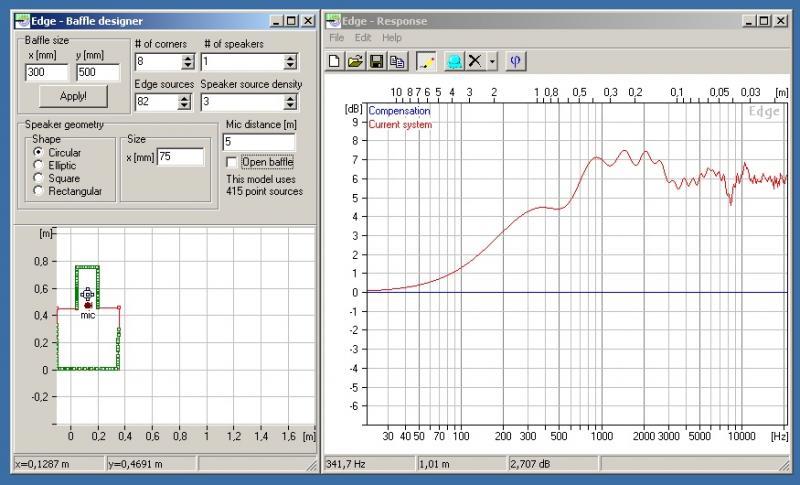This screenshot has height=485, width=800.
Task: Open the Help menu
Action: tap(392, 37)
